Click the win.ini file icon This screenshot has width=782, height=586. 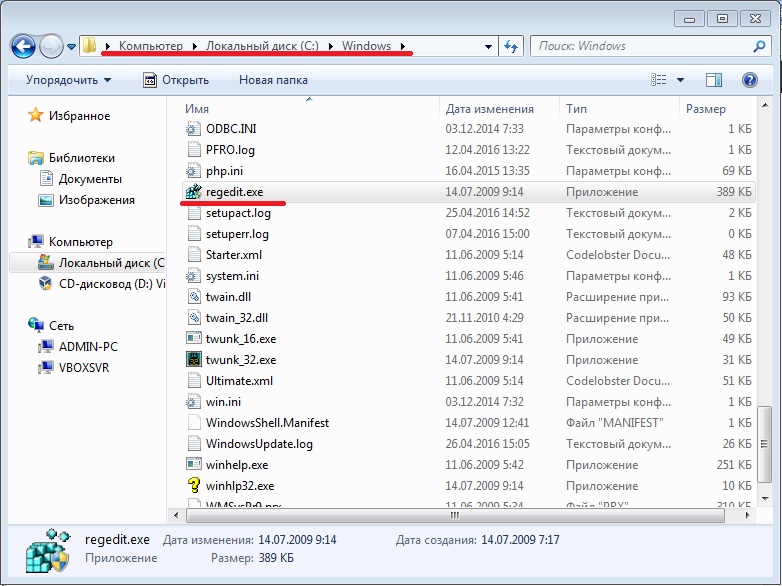[194, 401]
